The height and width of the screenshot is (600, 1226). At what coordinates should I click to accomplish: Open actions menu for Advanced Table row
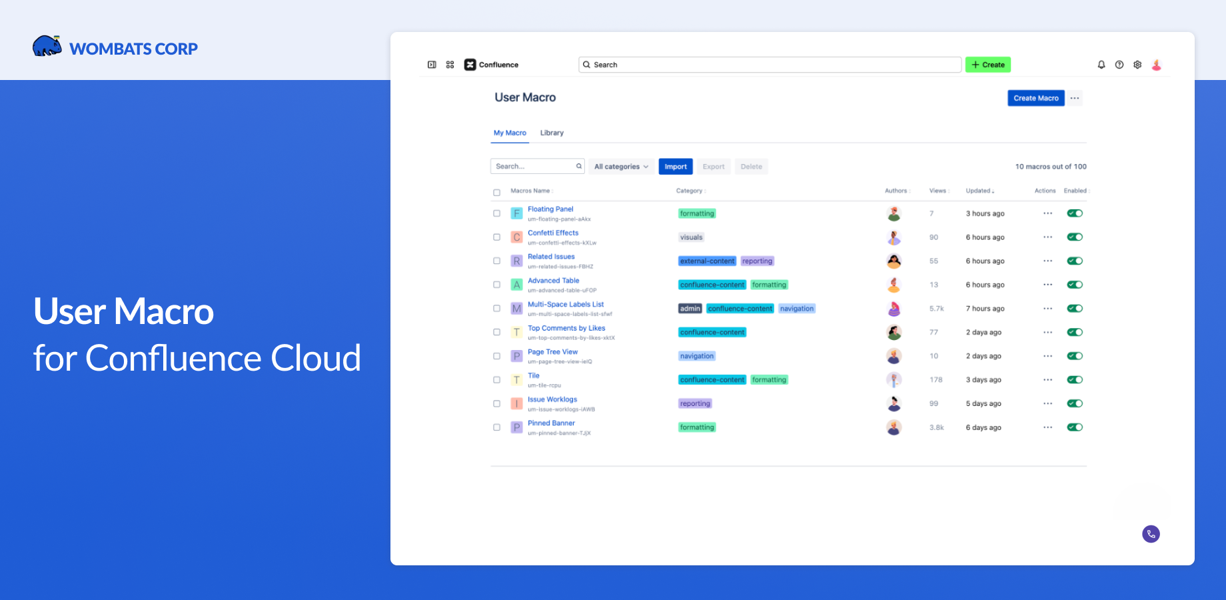1047,285
